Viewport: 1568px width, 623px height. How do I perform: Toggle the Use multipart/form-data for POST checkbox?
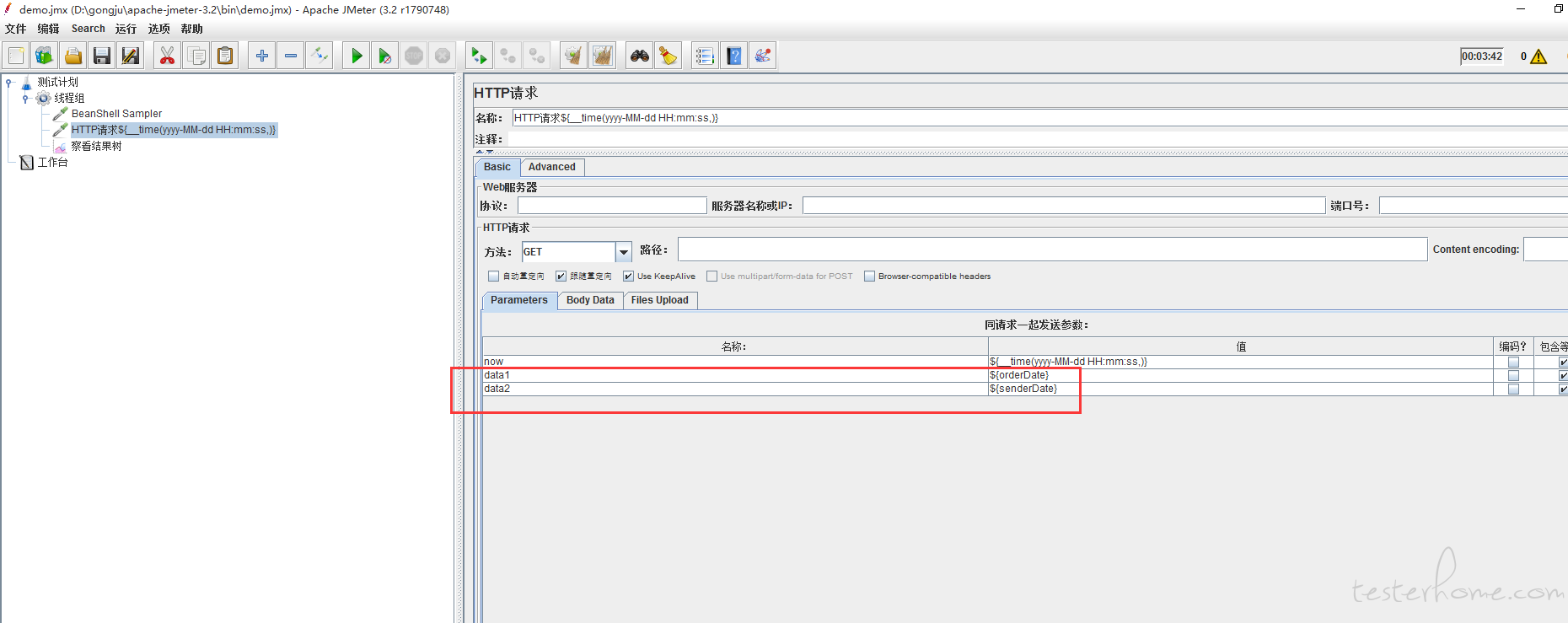tap(712, 277)
